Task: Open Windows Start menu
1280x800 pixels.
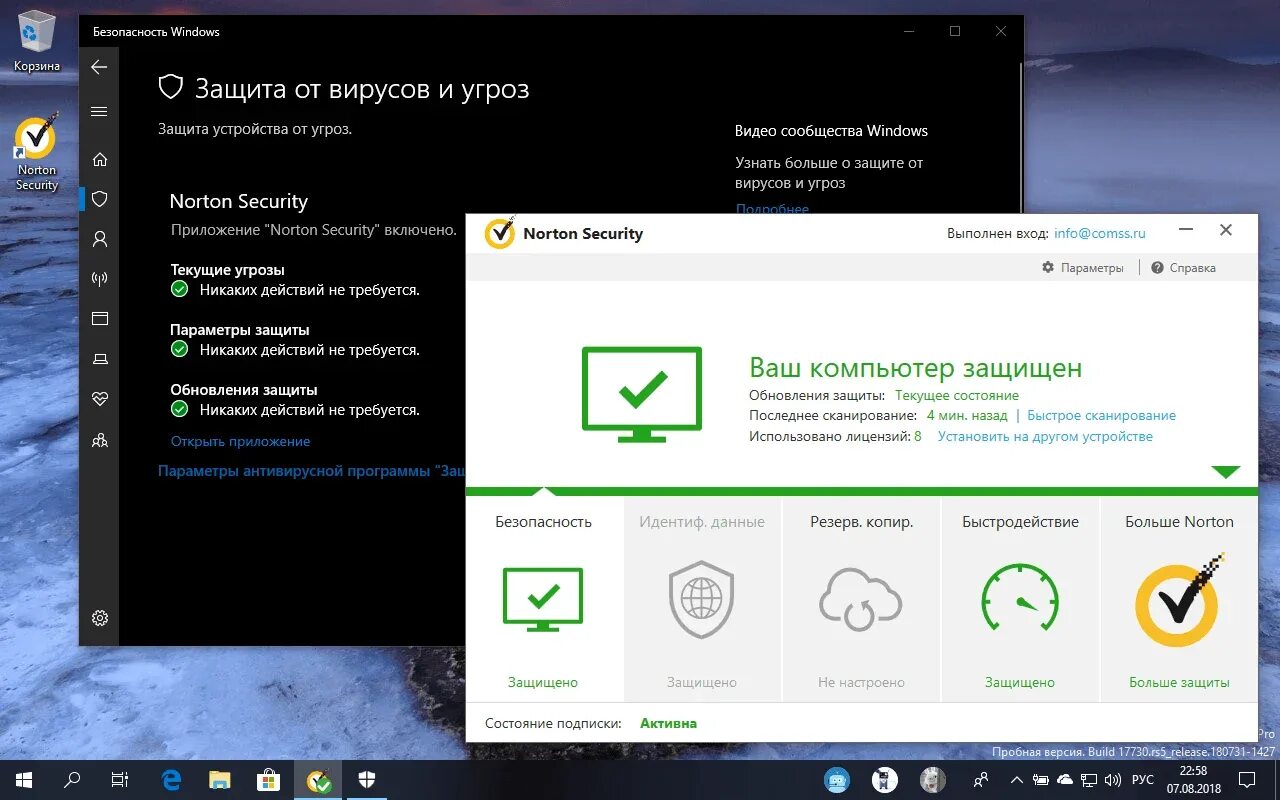Action: tap(23, 780)
